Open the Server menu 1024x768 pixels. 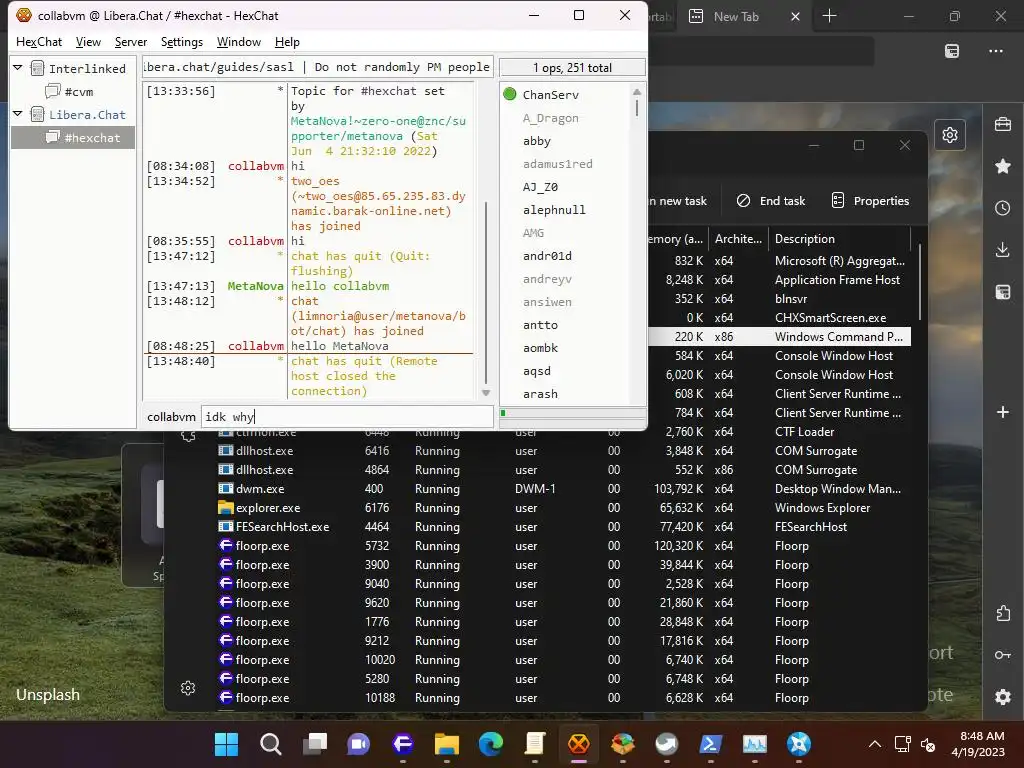coord(131,42)
